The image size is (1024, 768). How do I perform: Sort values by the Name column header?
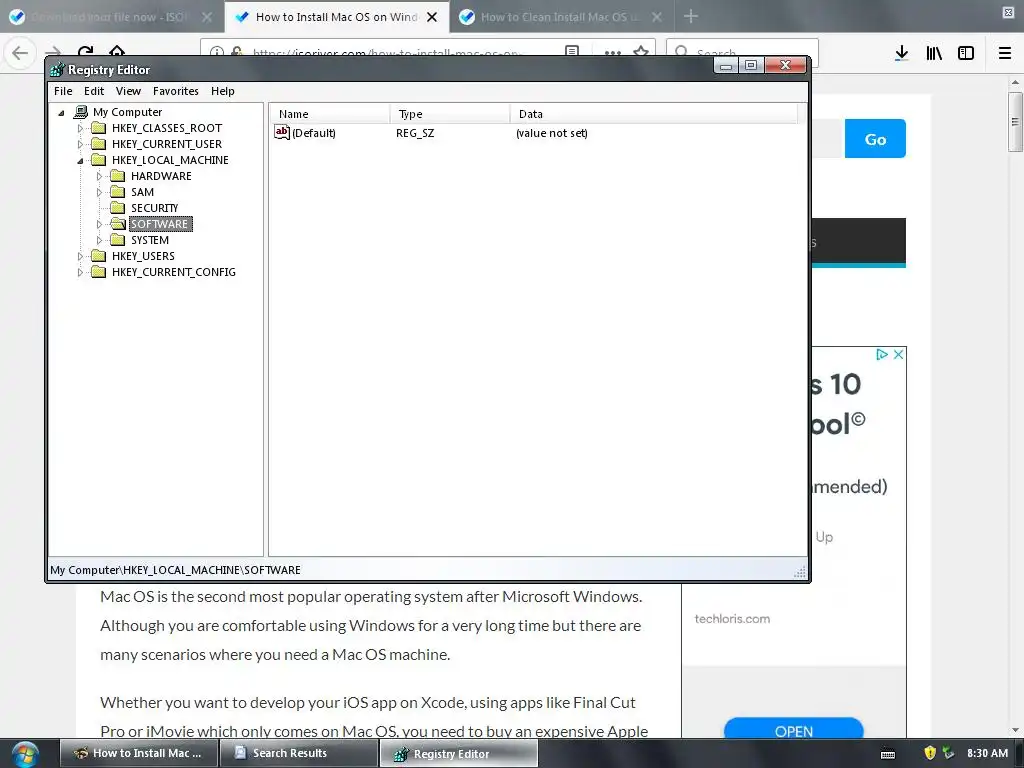pos(329,114)
